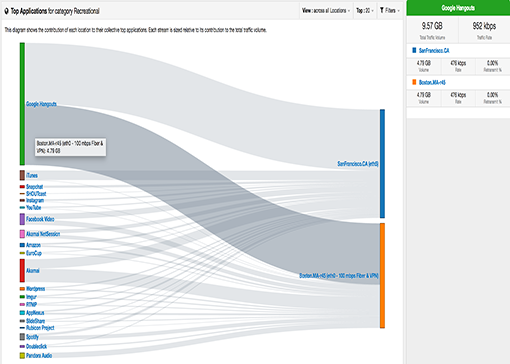Open the View across all Locations dropdown
This screenshot has width=510, height=364.
click(x=326, y=11)
